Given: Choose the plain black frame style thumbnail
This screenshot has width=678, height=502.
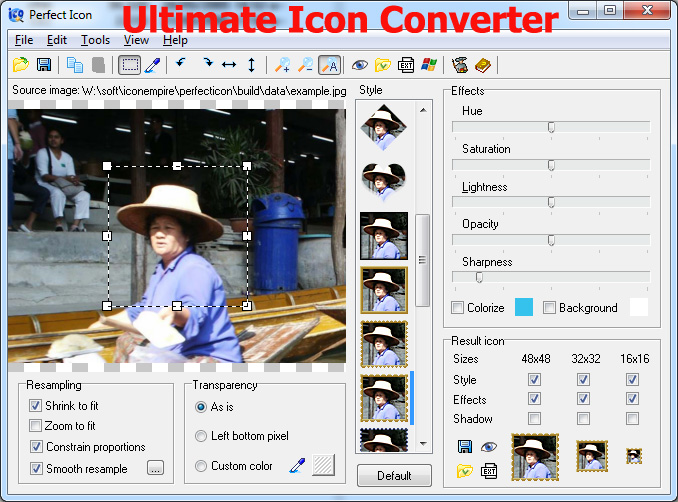Looking at the screenshot, I should [x=384, y=236].
